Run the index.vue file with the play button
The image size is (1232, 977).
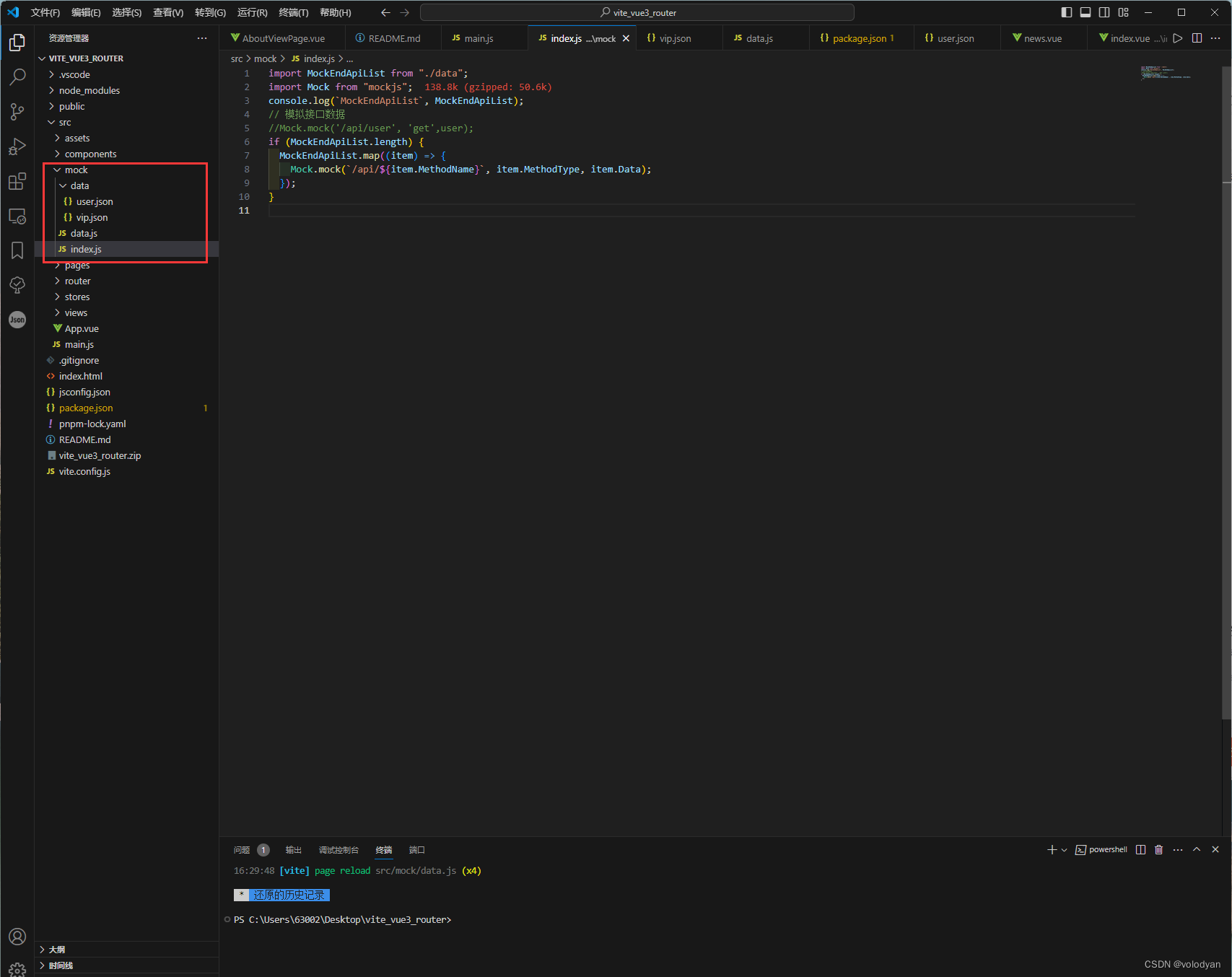click(1177, 38)
